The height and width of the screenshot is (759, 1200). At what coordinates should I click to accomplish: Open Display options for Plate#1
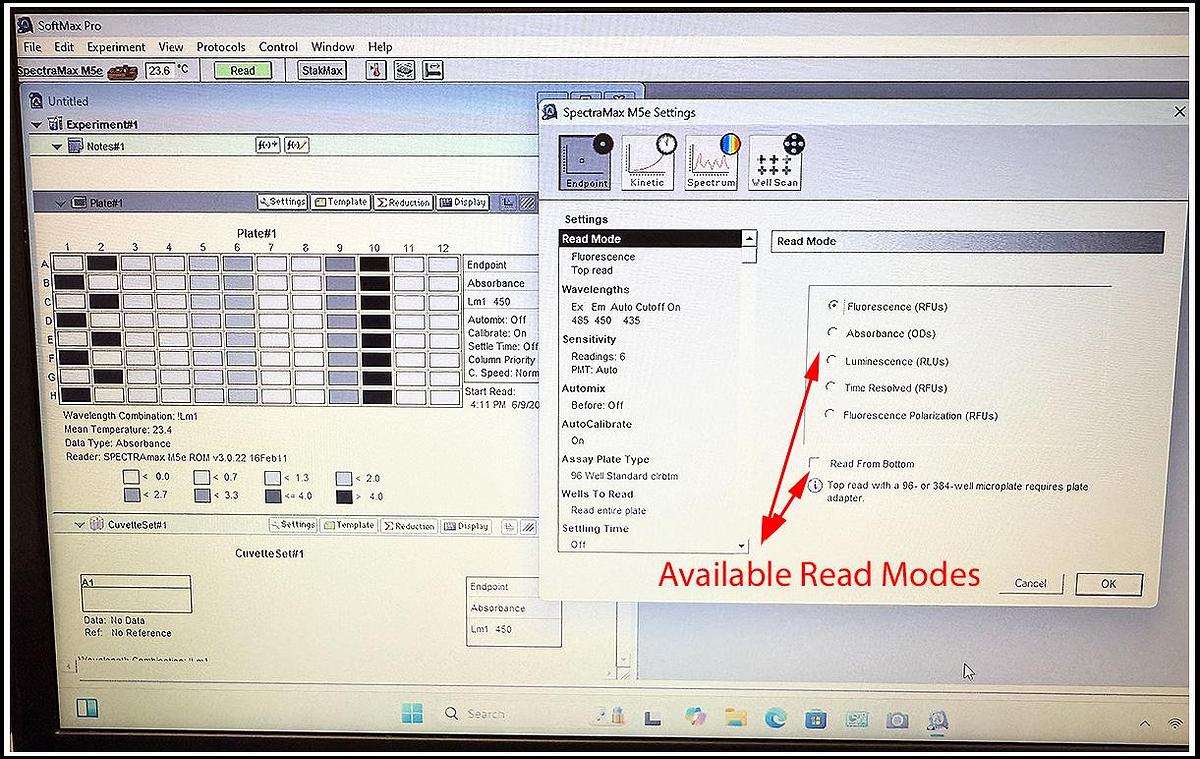(x=462, y=201)
